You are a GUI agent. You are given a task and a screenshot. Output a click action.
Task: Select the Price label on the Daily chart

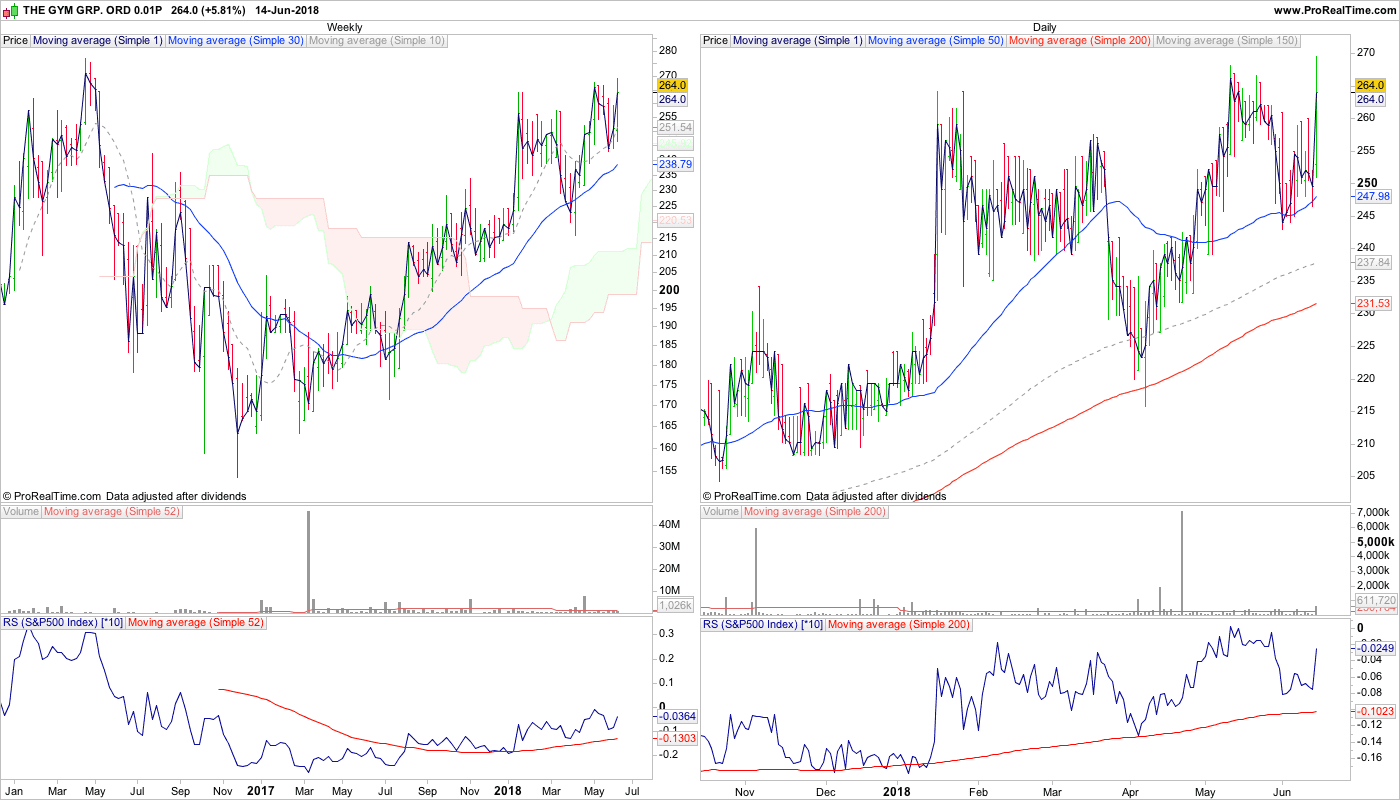[x=716, y=41]
